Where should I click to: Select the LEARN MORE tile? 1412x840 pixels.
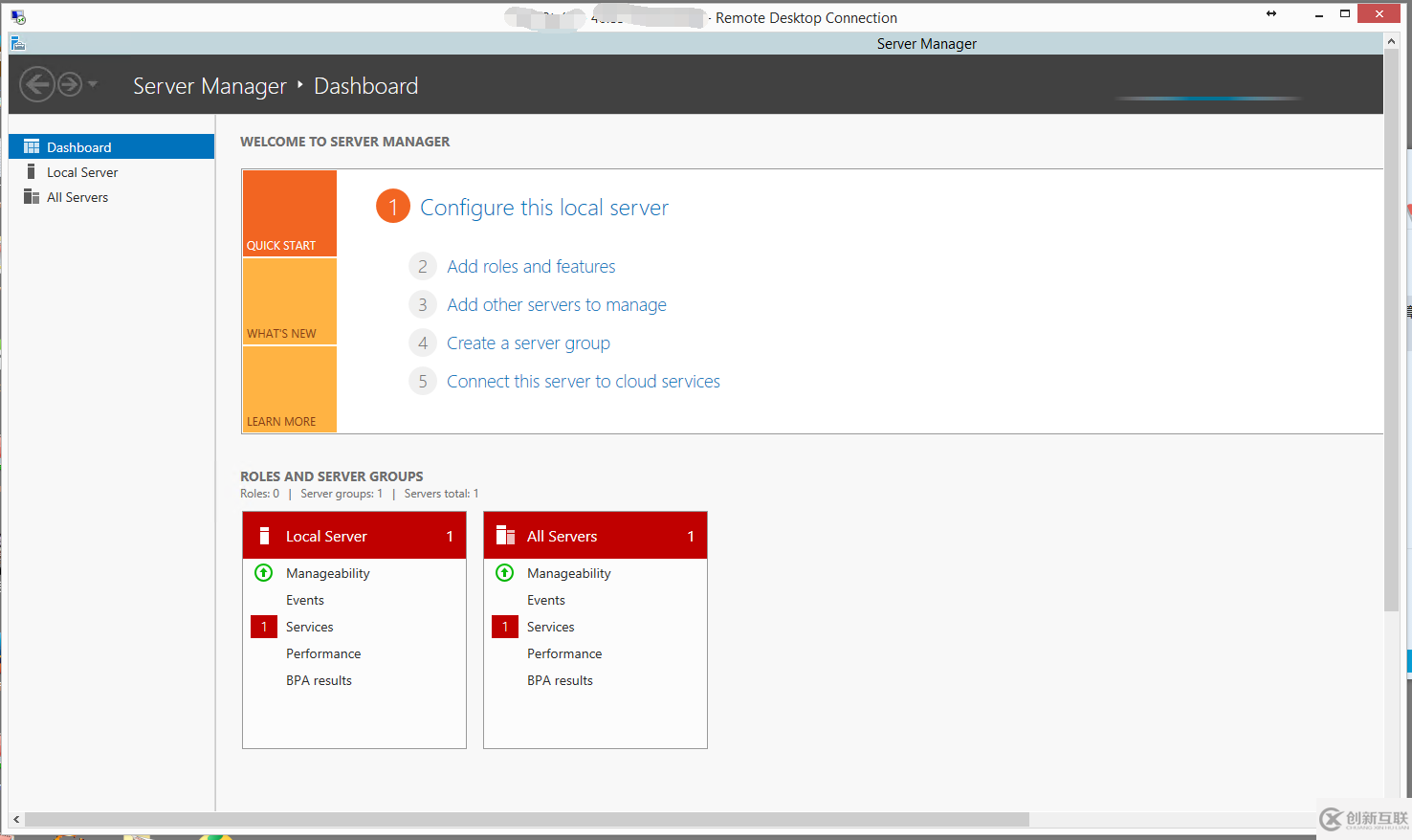pyautogui.click(x=290, y=389)
